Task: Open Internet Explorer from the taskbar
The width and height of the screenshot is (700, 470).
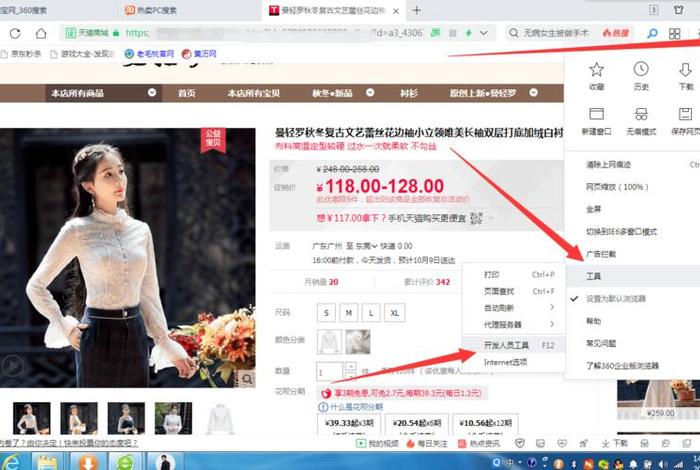Action: [11, 462]
